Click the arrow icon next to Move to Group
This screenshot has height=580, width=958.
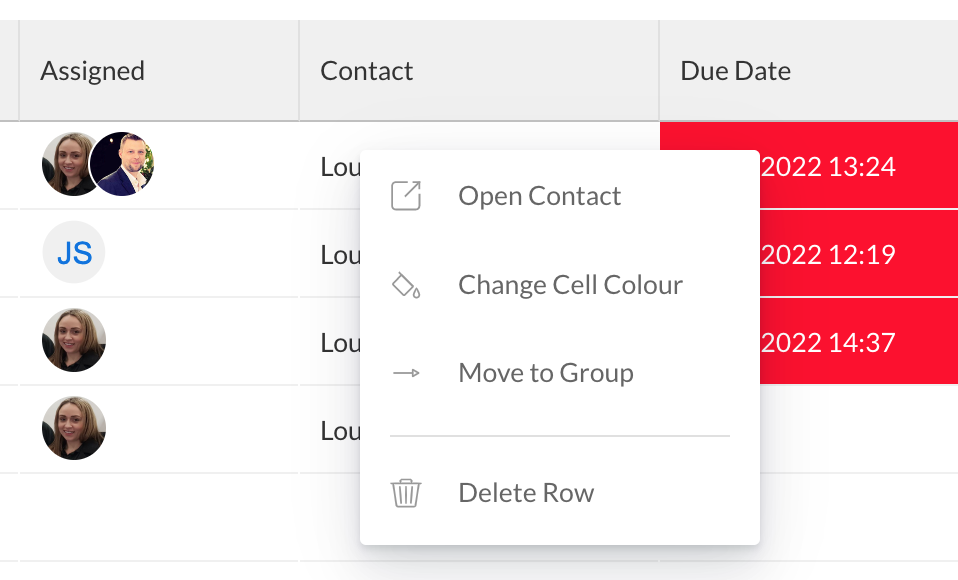pyautogui.click(x=405, y=372)
